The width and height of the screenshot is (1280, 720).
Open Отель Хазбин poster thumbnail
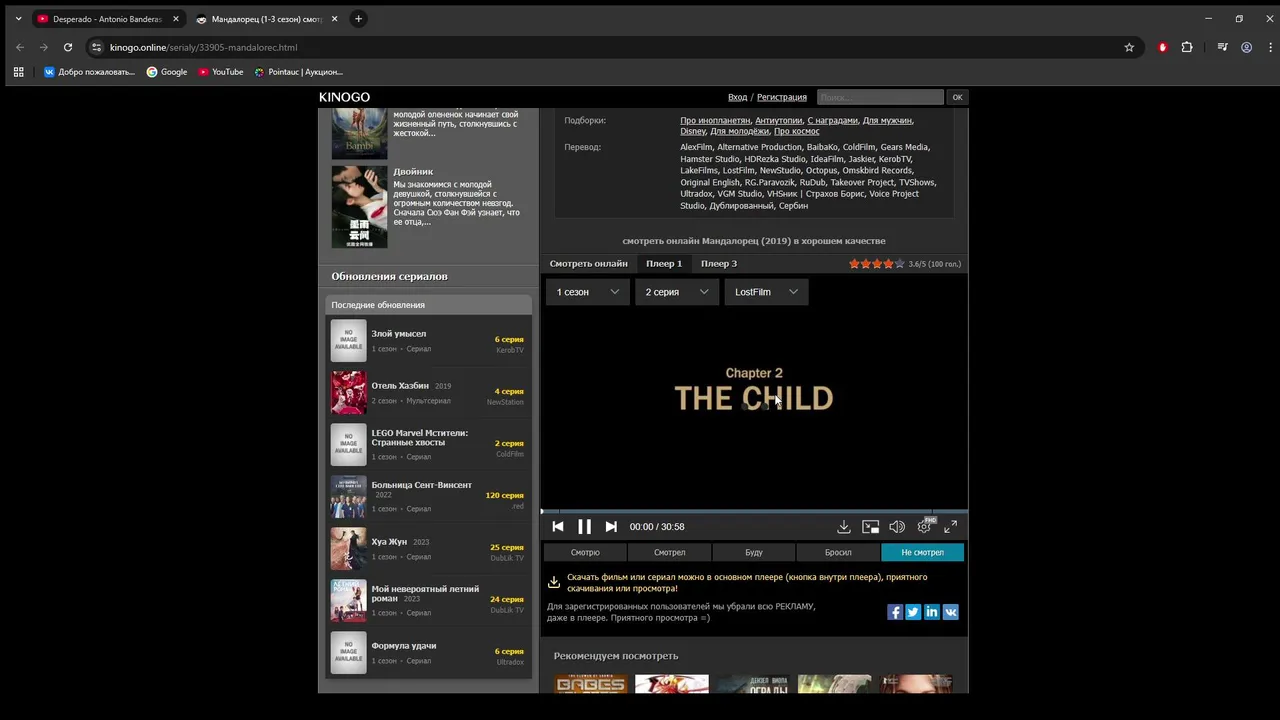point(349,392)
